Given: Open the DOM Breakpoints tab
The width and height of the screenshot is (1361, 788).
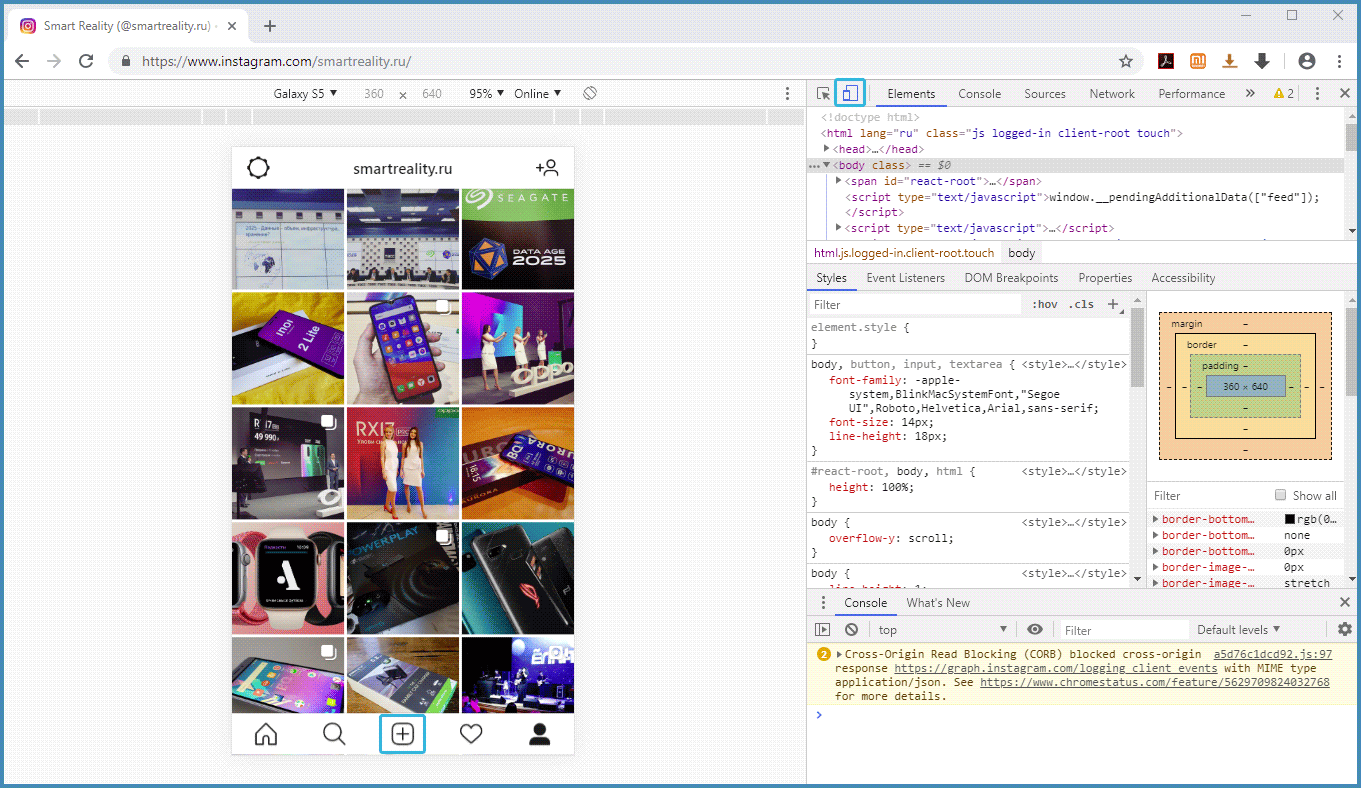Looking at the screenshot, I should [x=1011, y=278].
